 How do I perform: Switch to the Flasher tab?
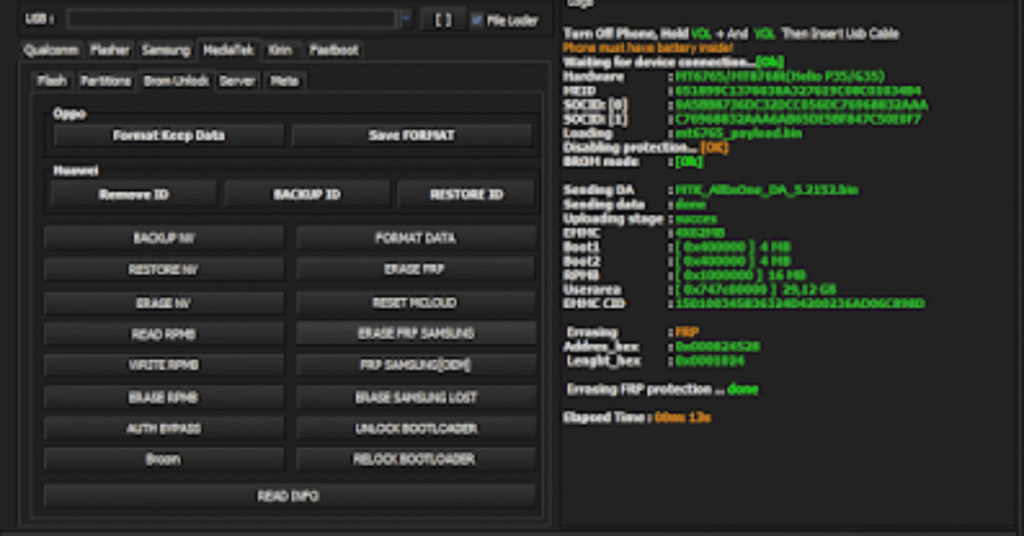coord(110,50)
